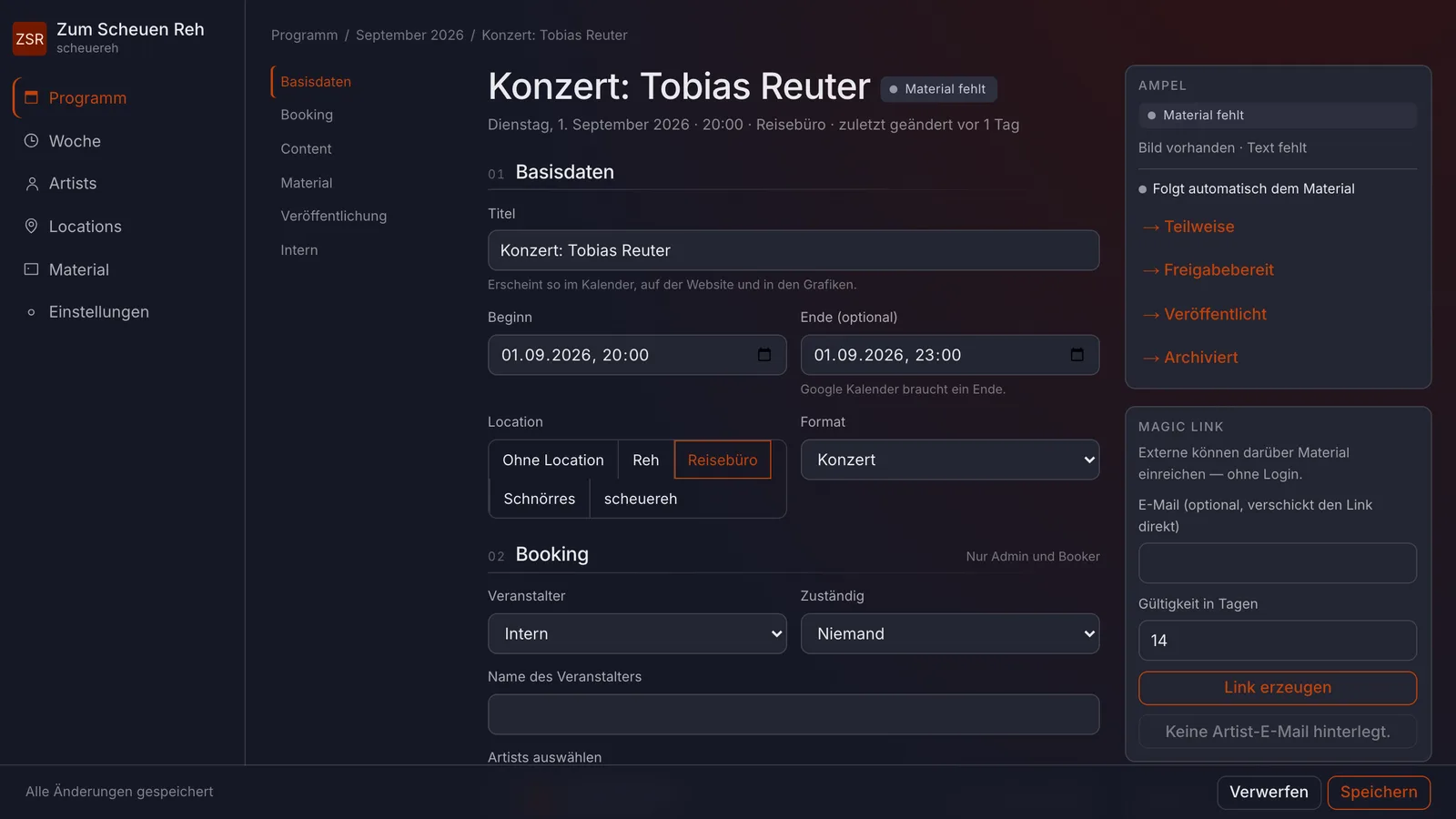
Task: Click the image icon beside Material
Action: click(31, 269)
